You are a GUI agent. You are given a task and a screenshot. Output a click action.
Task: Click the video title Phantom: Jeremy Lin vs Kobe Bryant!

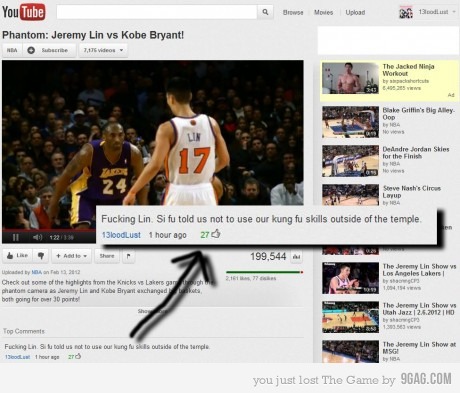(93, 35)
